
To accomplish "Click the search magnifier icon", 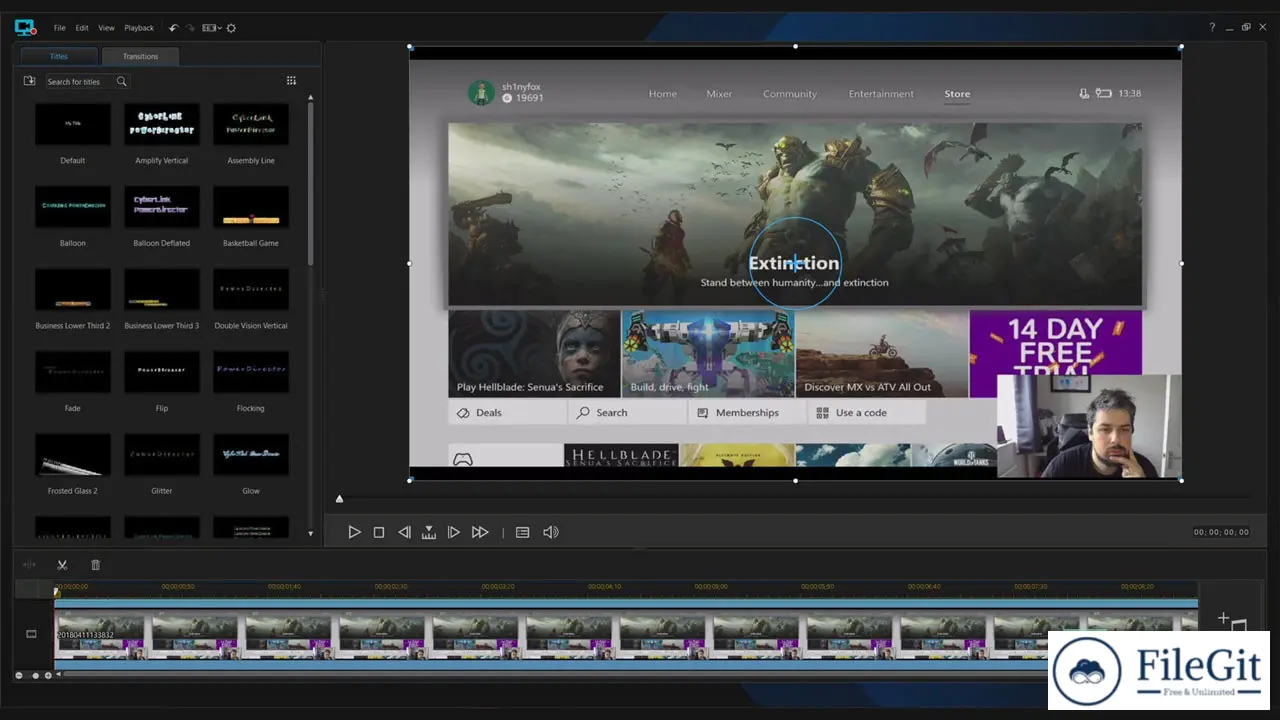I will point(122,82).
